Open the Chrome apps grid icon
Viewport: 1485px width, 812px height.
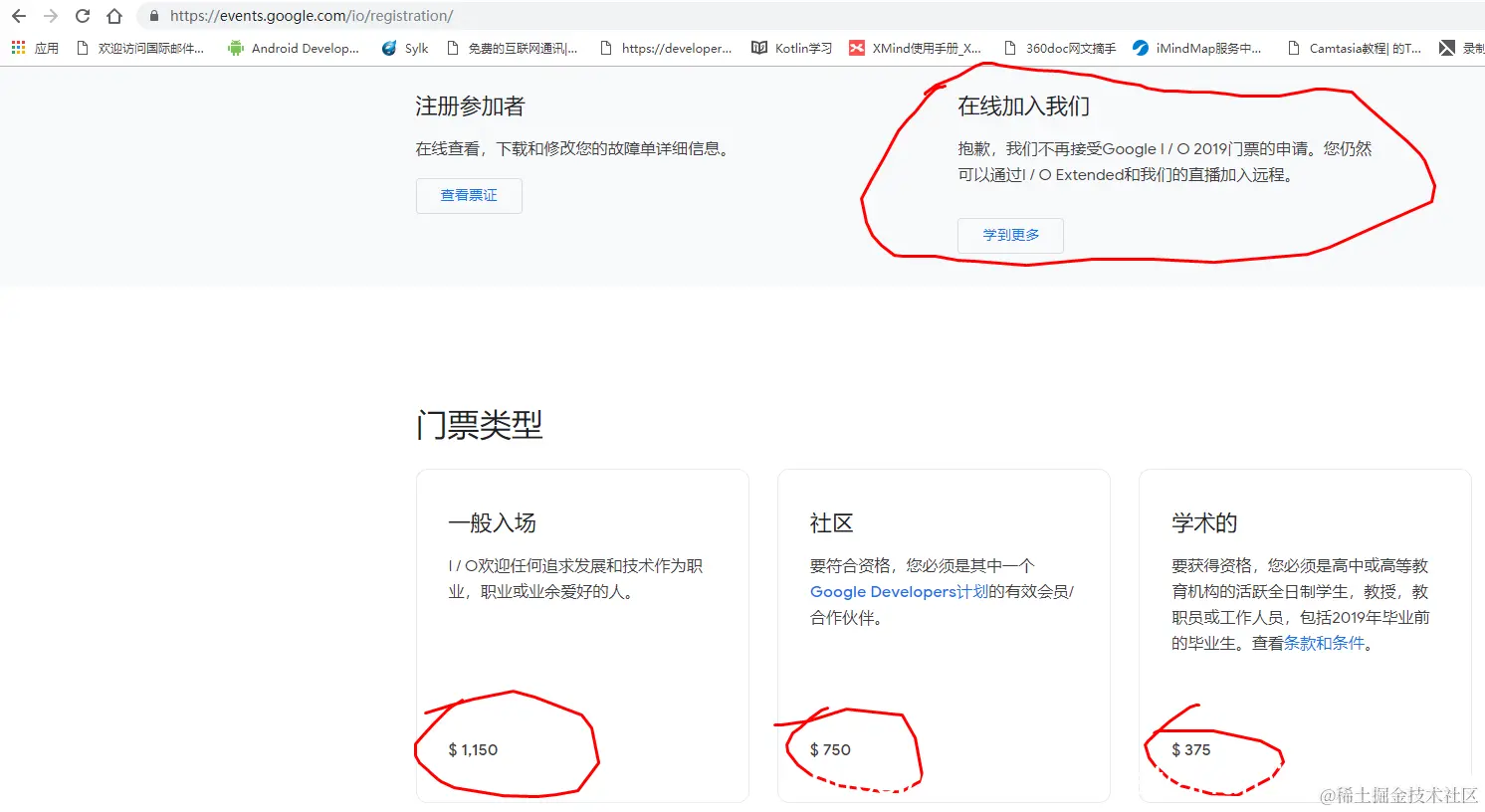(x=17, y=47)
